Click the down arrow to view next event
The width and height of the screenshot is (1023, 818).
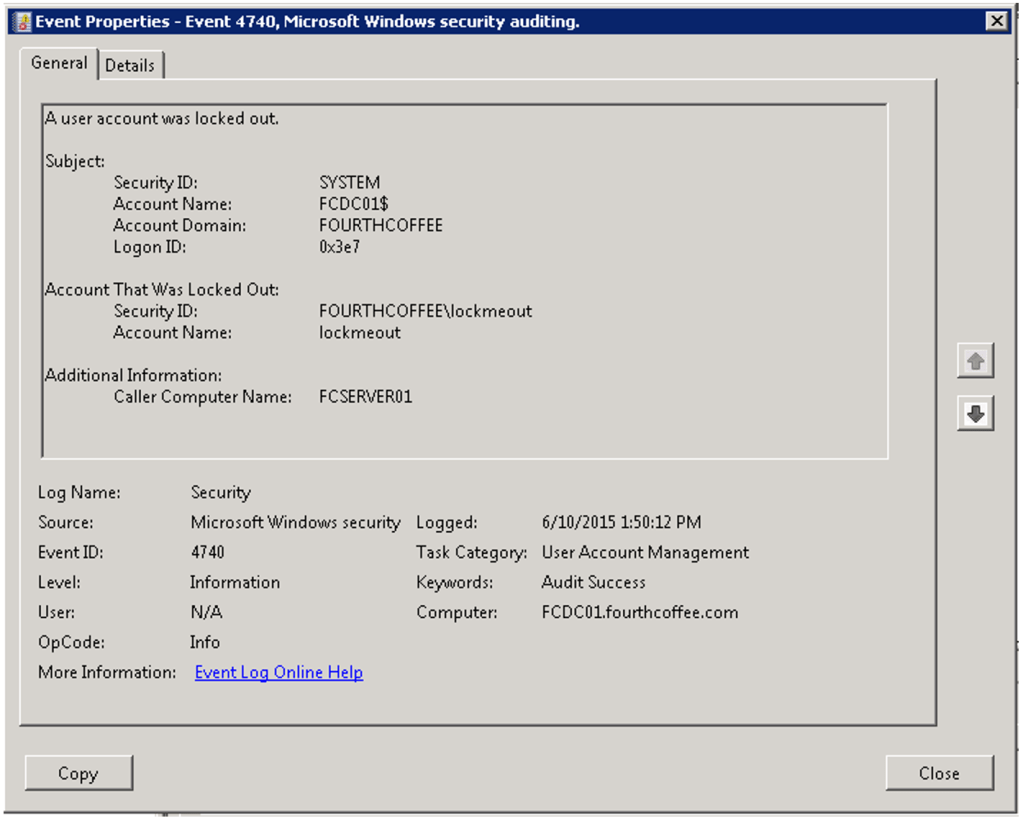[x=974, y=413]
